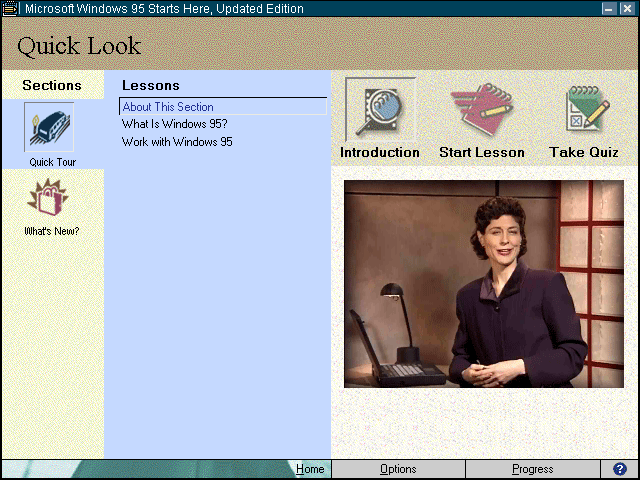Open the What's New shopping bag icon
The image size is (640, 480).
48,197
